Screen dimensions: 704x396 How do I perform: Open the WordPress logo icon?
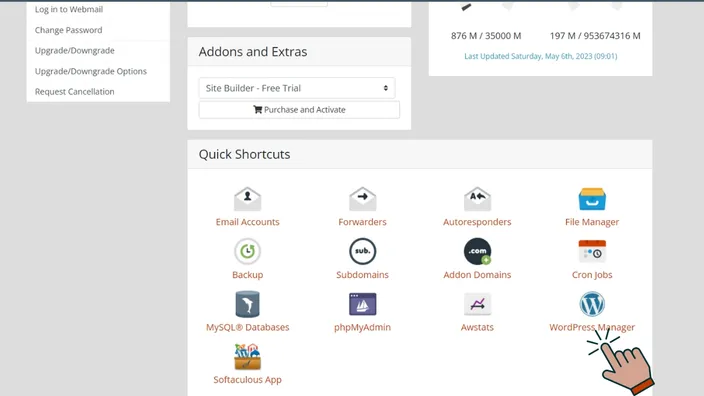coord(592,304)
